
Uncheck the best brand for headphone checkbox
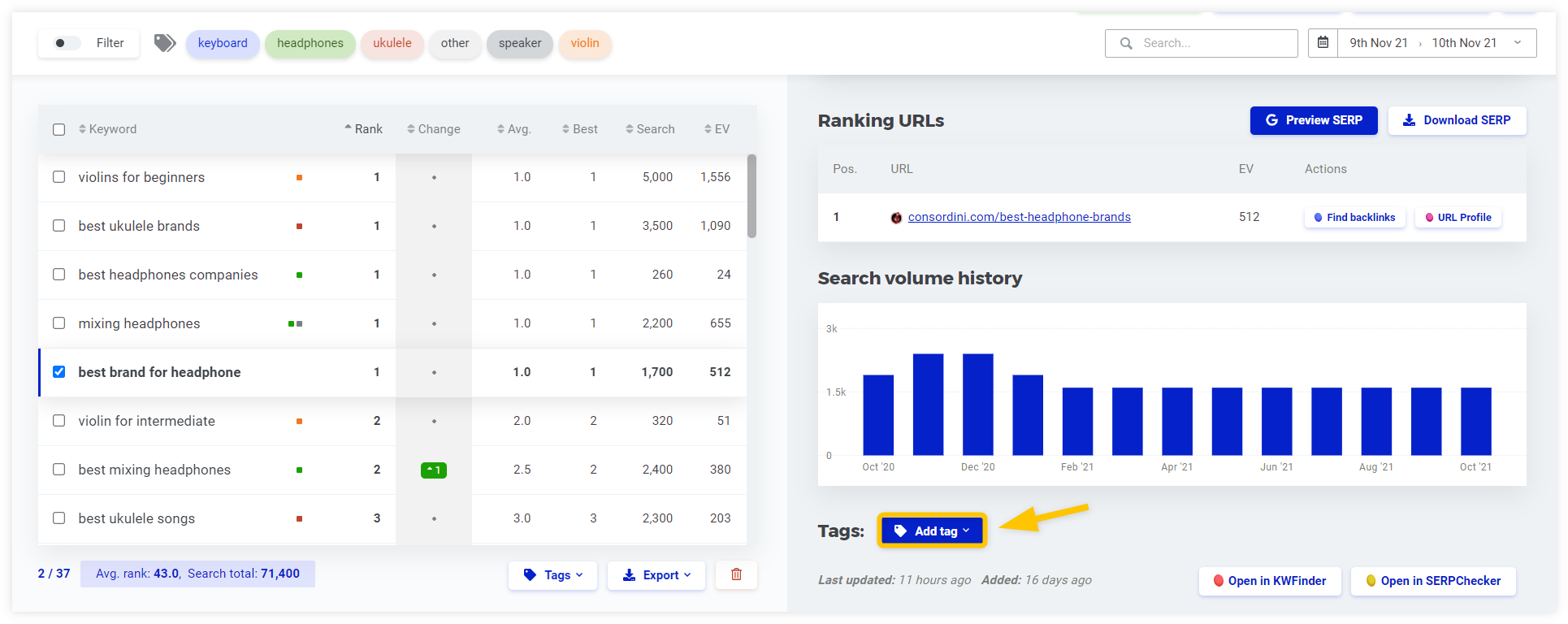[x=58, y=372]
